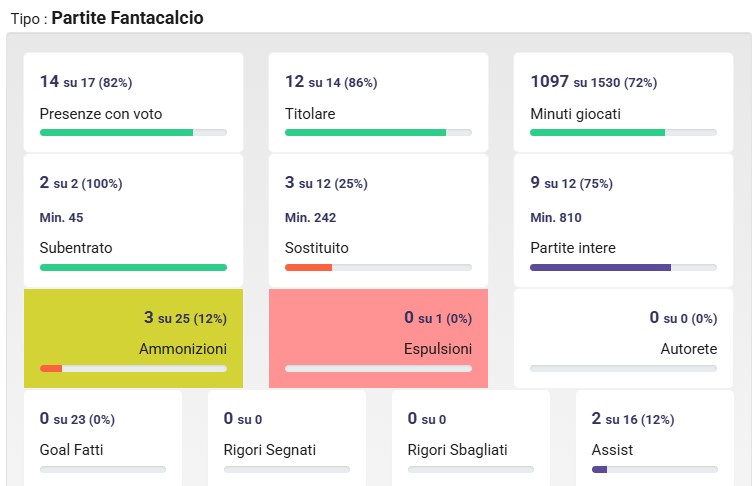Click the Presenze con voto progress bar

[133, 132]
